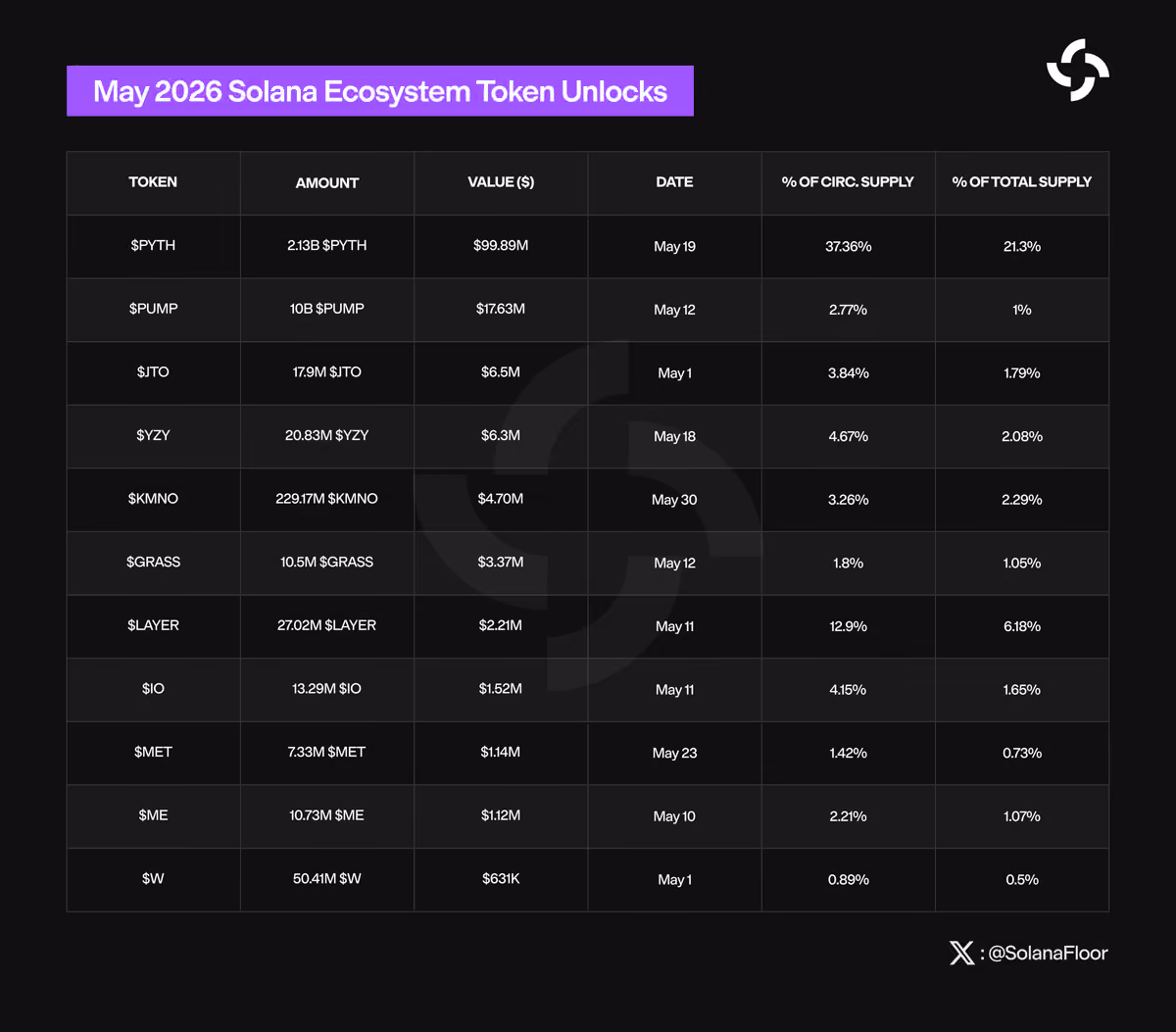Viewport: 1176px width, 1032px height.
Task: Click the $17.63M value
Action: click(x=501, y=309)
